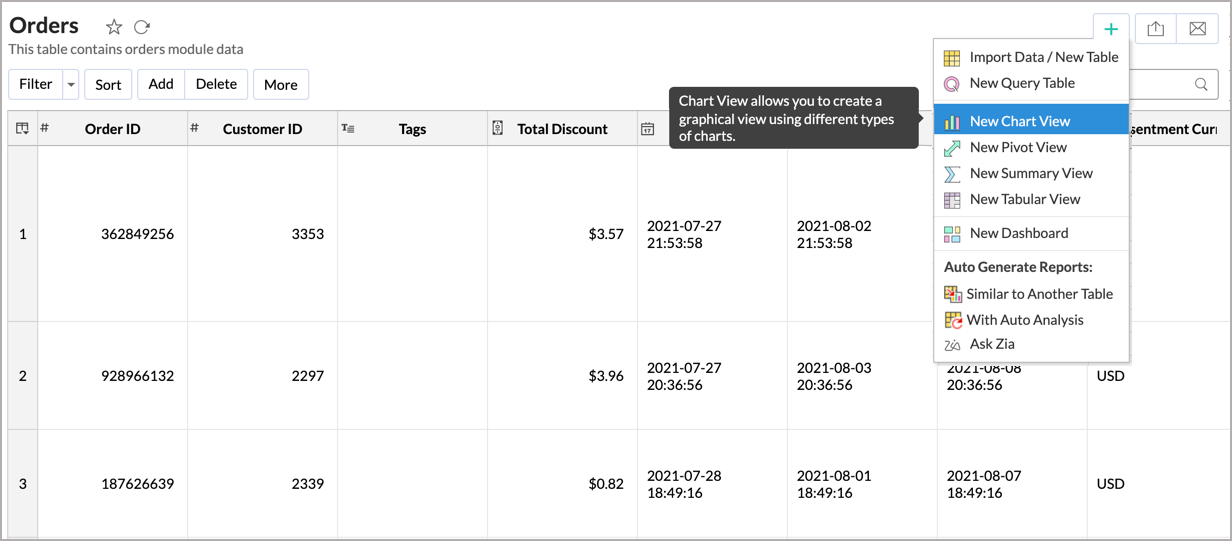Click the green plus create icon
Viewport: 1232px width, 541px height.
pyautogui.click(x=1111, y=29)
